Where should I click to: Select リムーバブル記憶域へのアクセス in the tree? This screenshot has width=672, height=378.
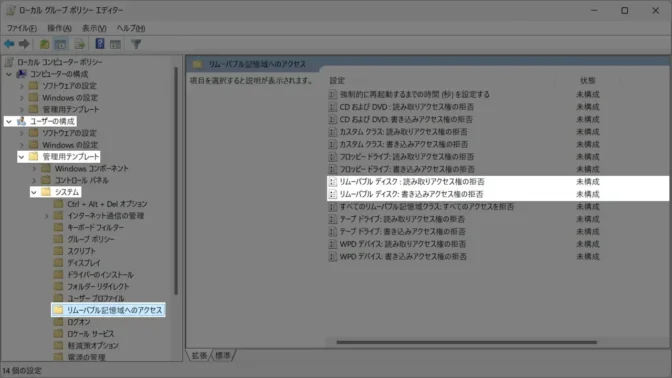[114, 310]
